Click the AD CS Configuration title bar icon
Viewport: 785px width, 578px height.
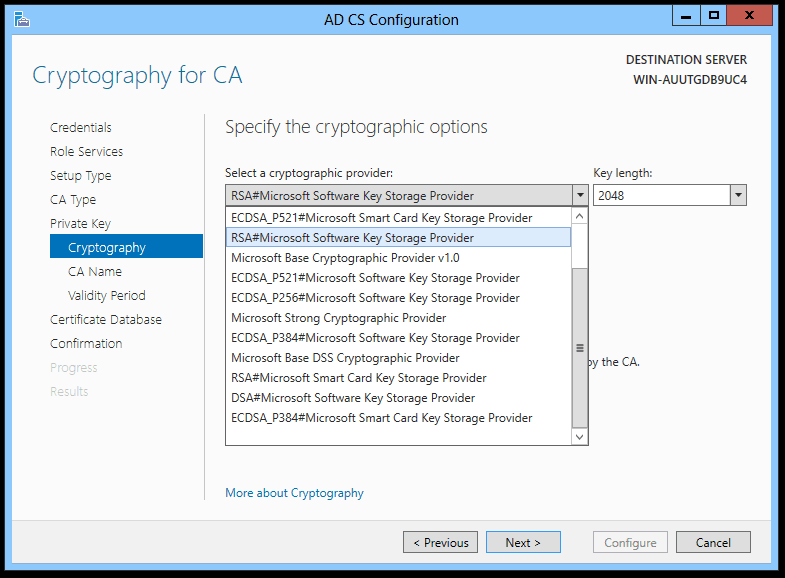click(x=22, y=19)
